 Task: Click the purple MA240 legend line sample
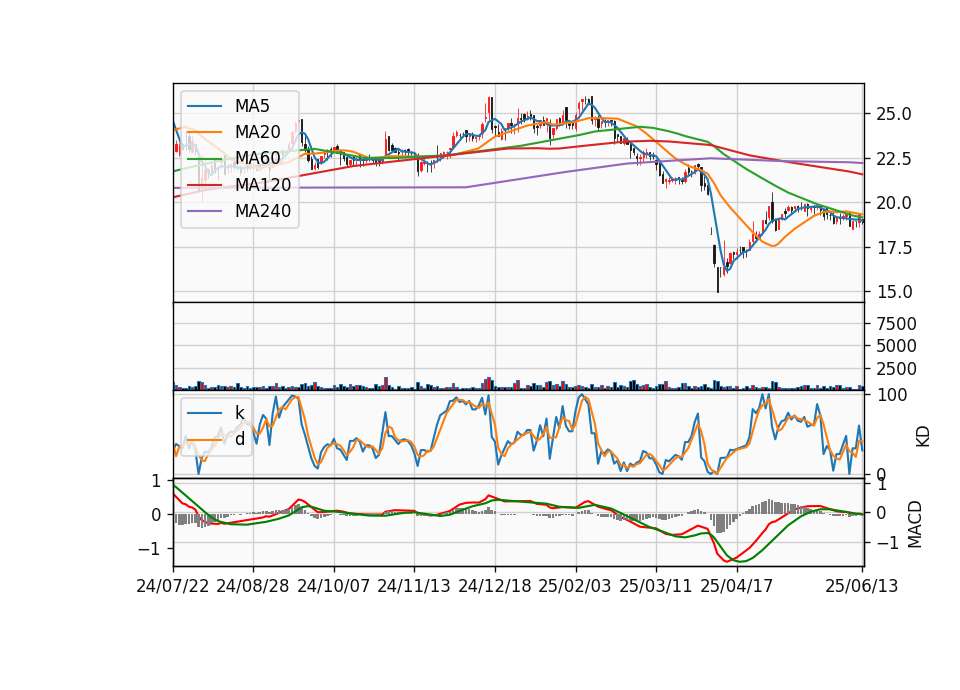click(204, 211)
